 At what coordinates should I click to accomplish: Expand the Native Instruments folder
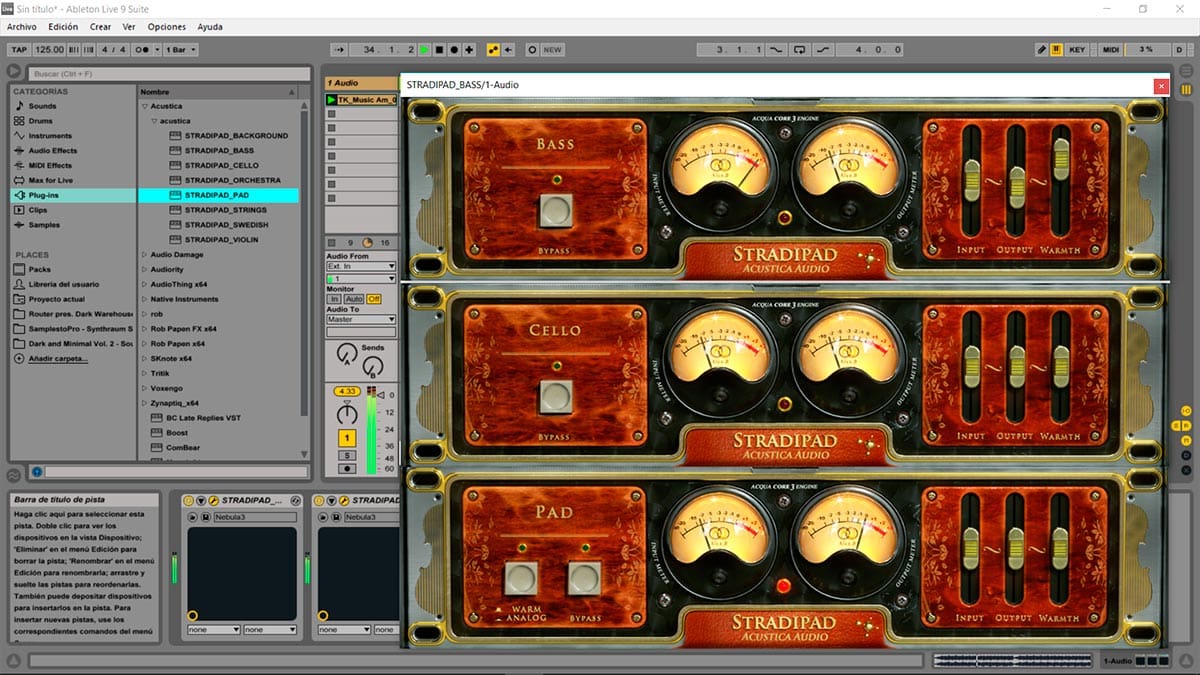tap(145, 300)
